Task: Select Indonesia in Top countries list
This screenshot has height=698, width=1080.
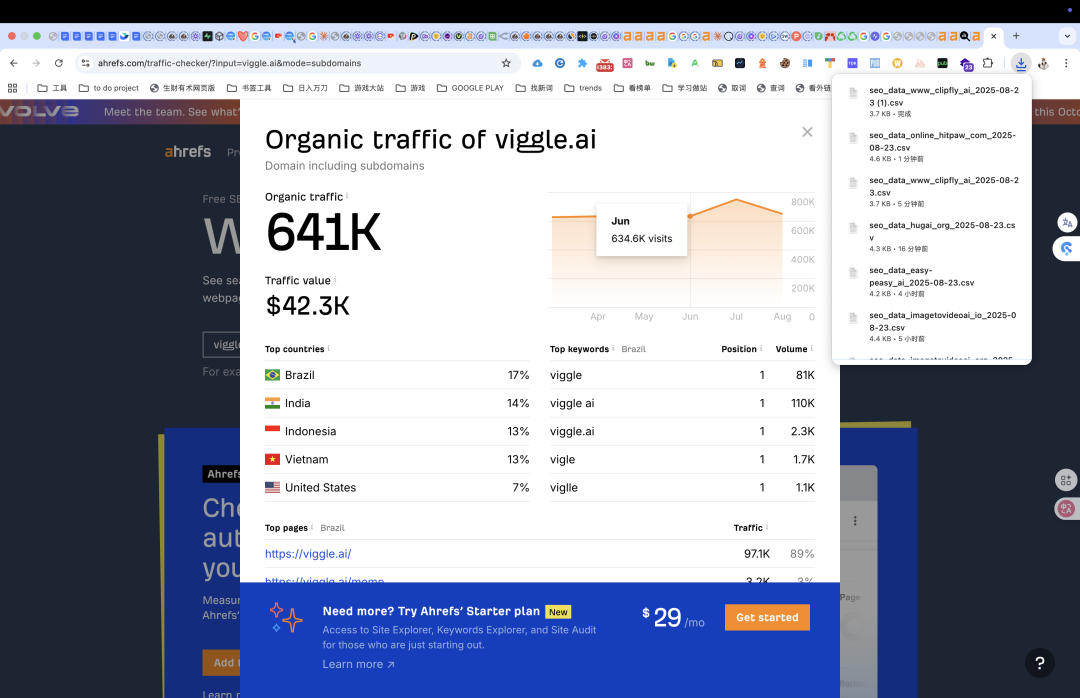Action: click(397, 431)
